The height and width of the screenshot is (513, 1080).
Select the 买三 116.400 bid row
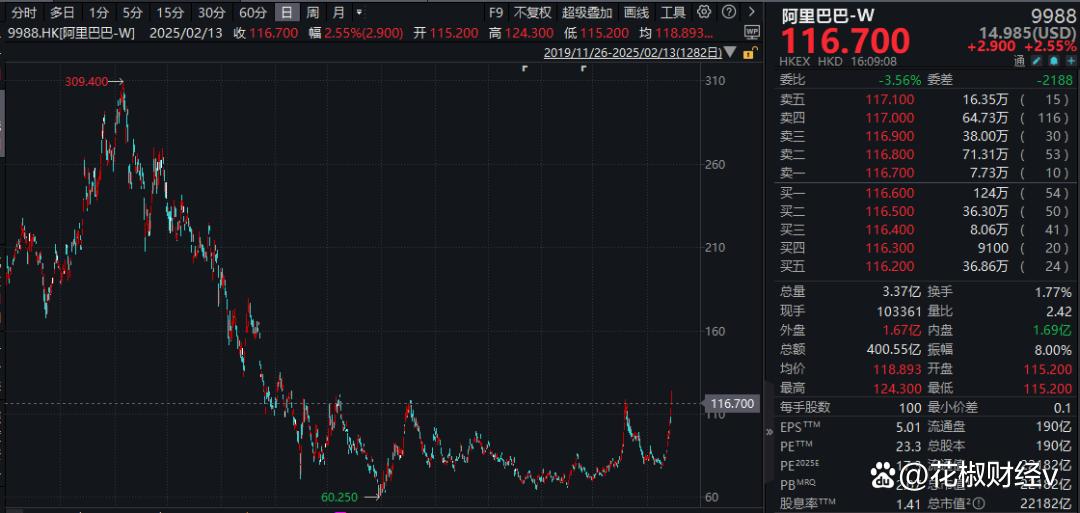pos(926,230)
